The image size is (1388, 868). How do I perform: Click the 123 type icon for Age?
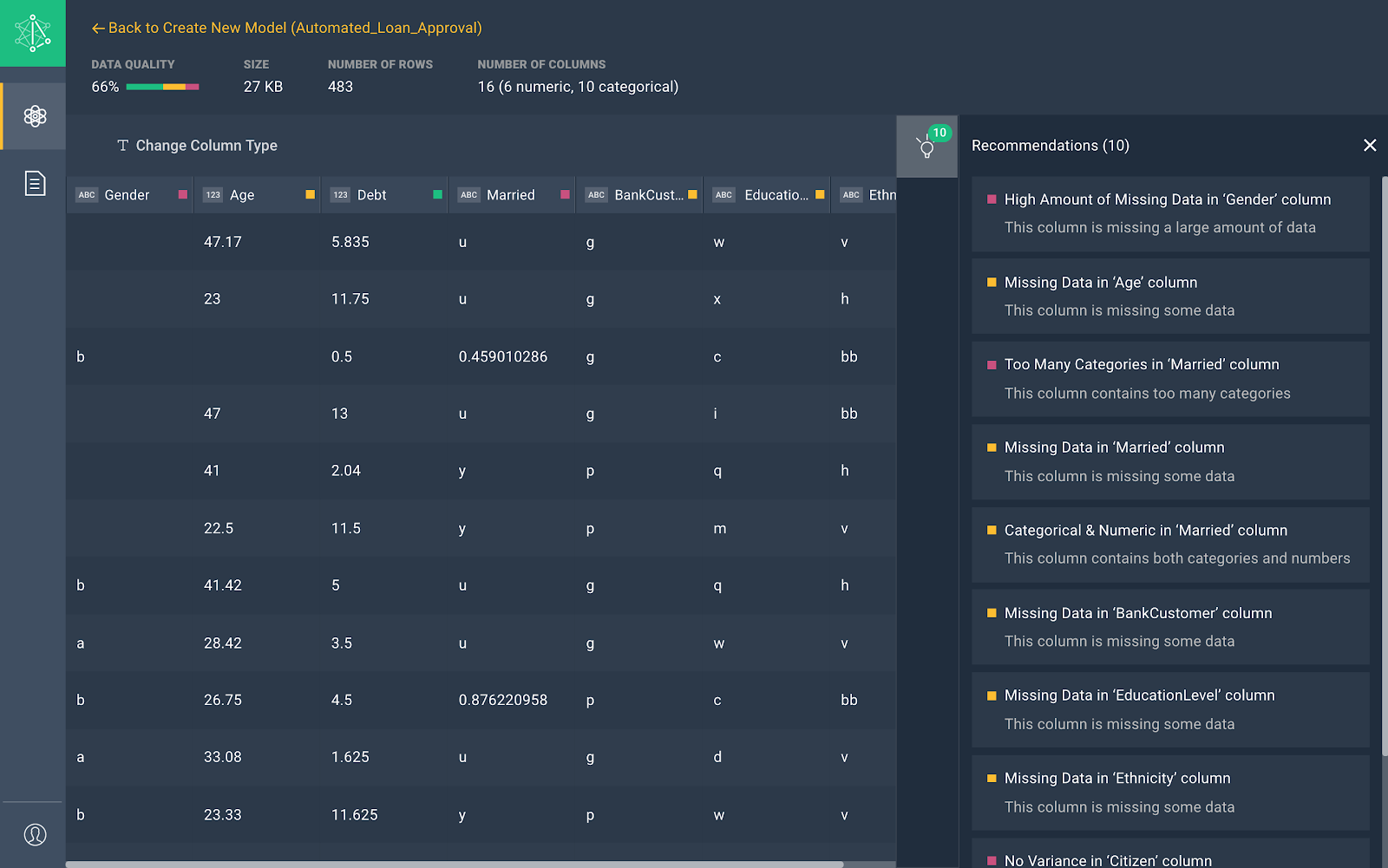pyautogui.click(x=213, y=195)
